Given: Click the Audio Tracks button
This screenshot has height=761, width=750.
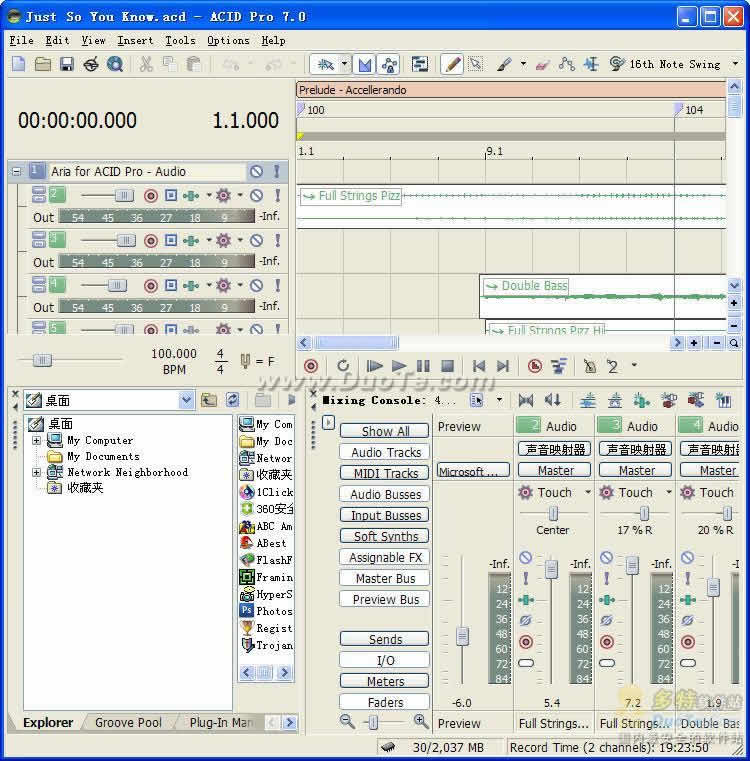Looking at the screenshot, I should 384,452.
